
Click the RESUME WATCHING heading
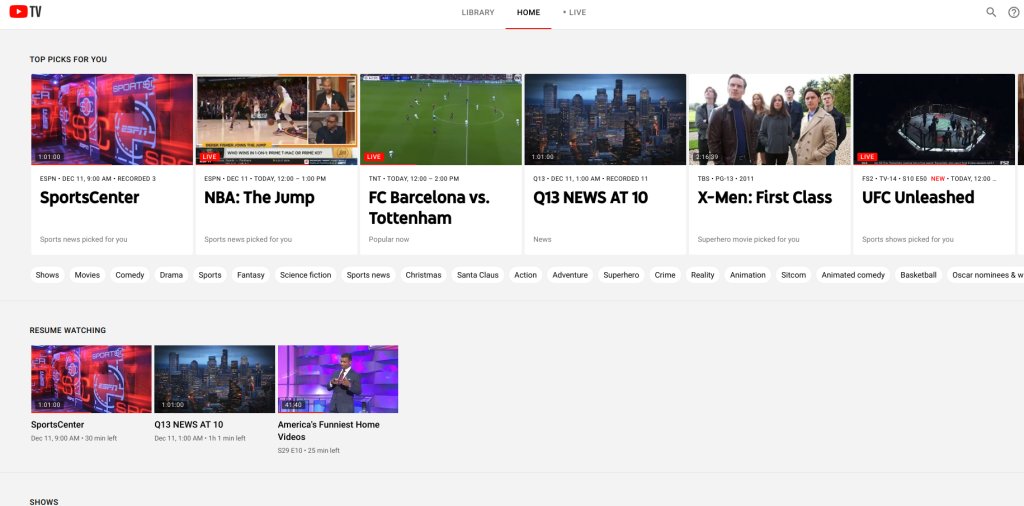coord(67,330)
